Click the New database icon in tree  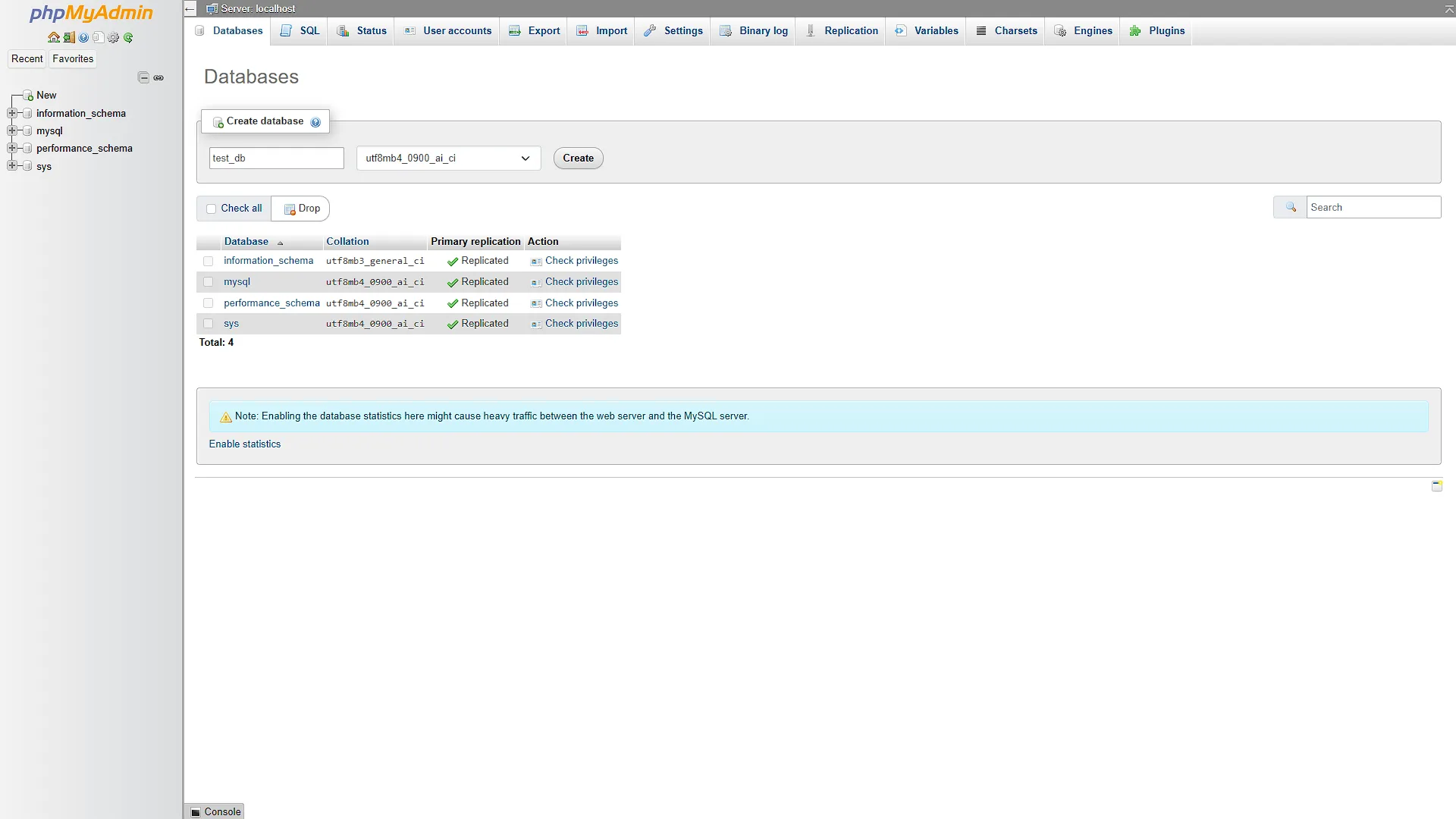28,96
